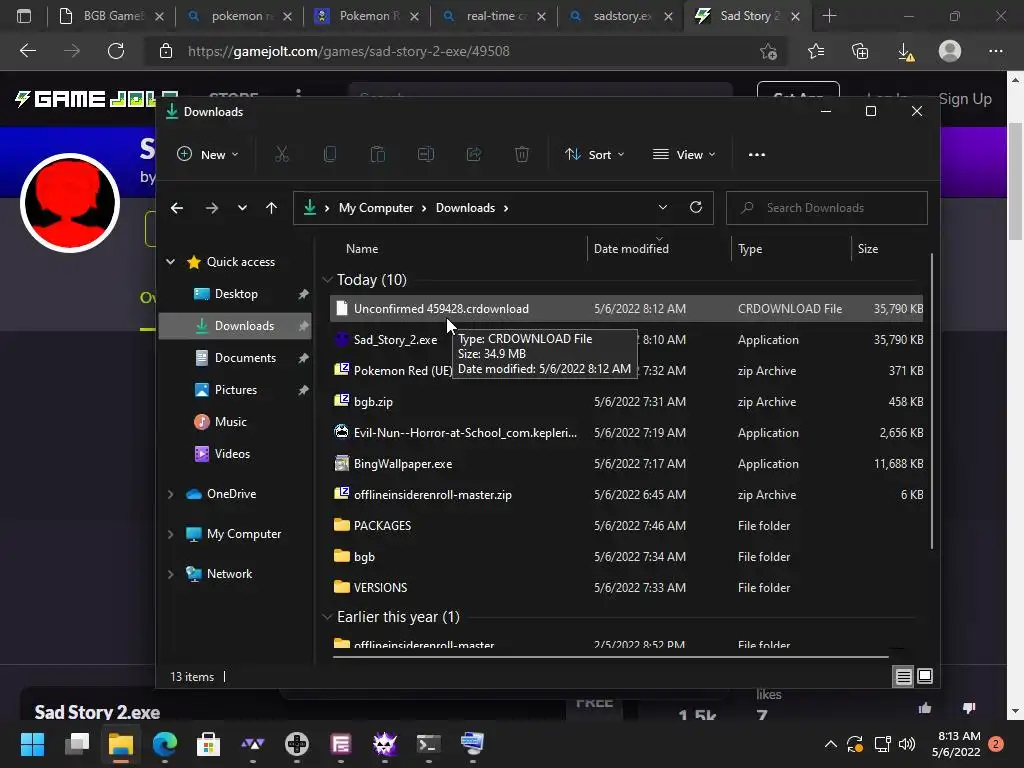Click My Computer in address breadcrumb

coord(376,208)
